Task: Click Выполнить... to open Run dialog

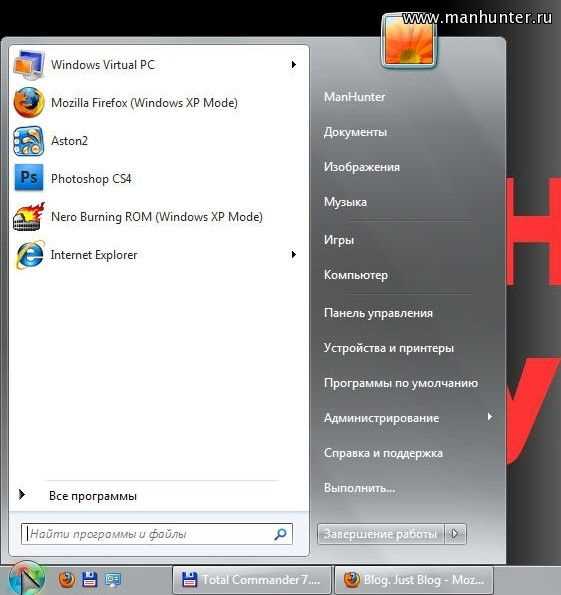Action: coord(359,488)
